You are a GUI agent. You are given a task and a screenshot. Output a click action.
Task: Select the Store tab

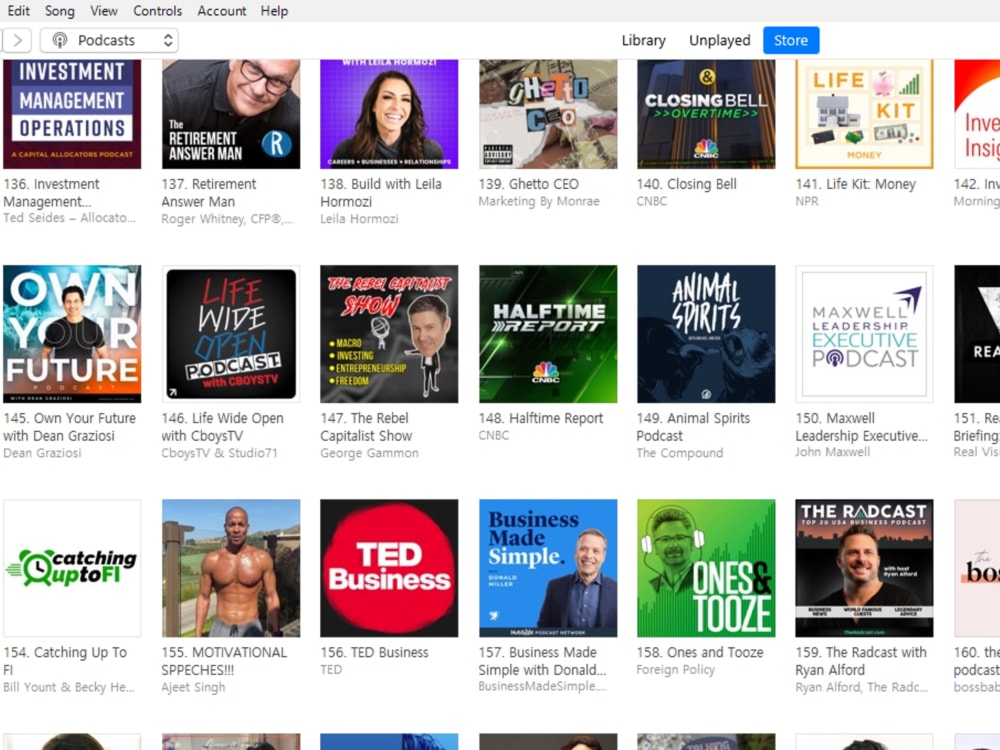point(791,40)
